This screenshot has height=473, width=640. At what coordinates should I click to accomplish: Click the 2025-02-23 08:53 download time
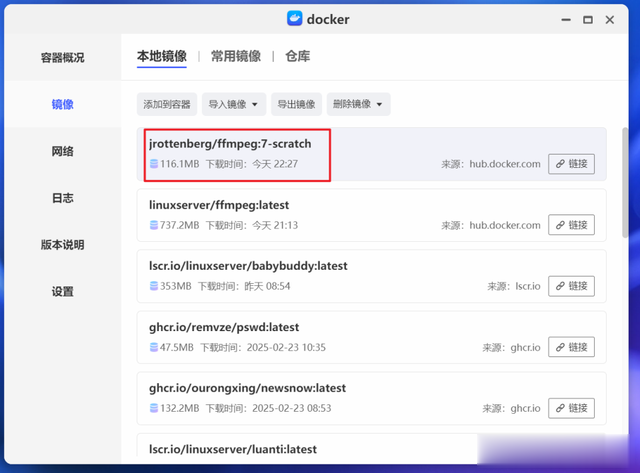point(291,408)
